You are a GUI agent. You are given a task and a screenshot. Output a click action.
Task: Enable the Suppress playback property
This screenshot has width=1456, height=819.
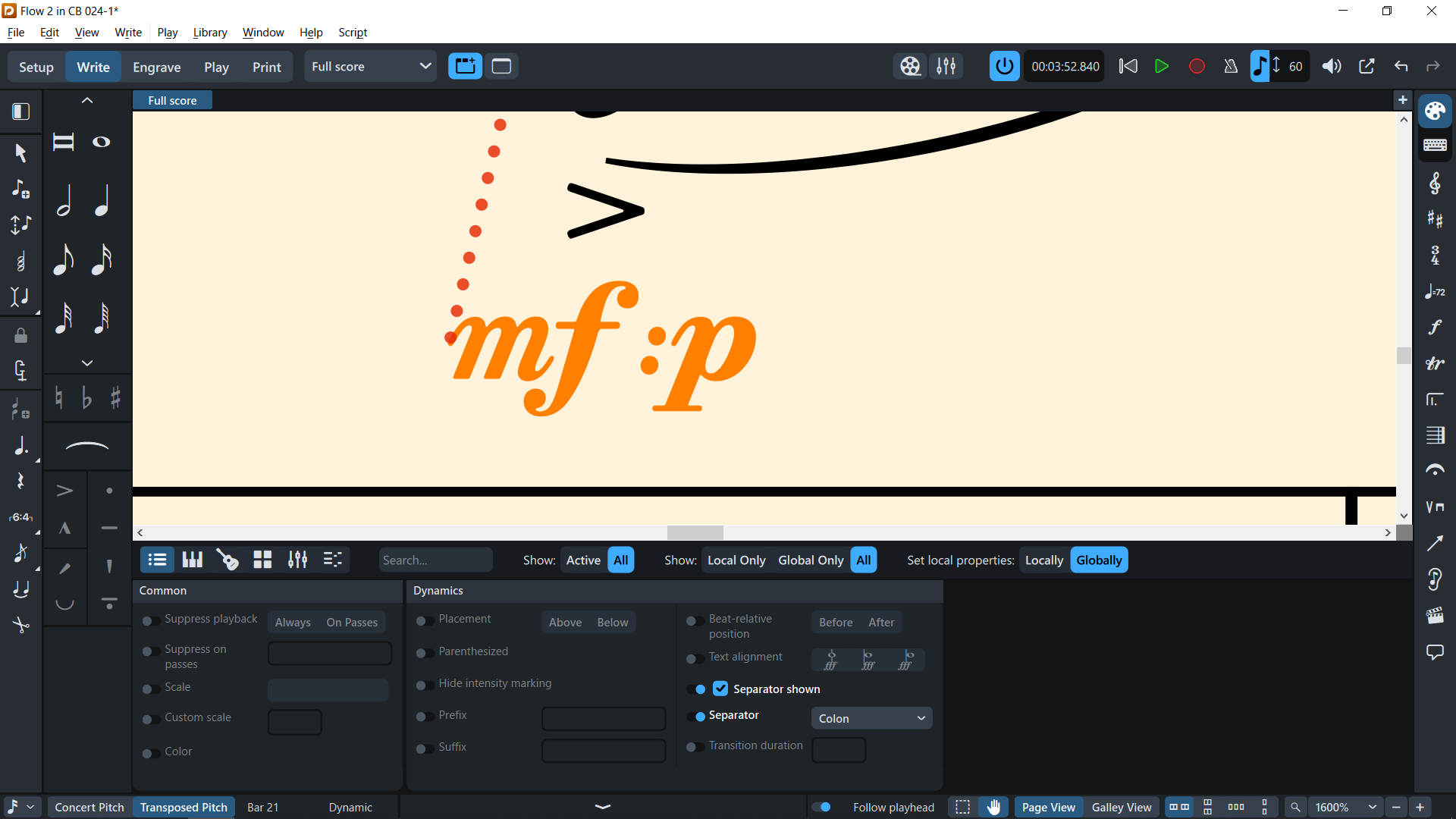pyautogui.click(x=149, y=620)
